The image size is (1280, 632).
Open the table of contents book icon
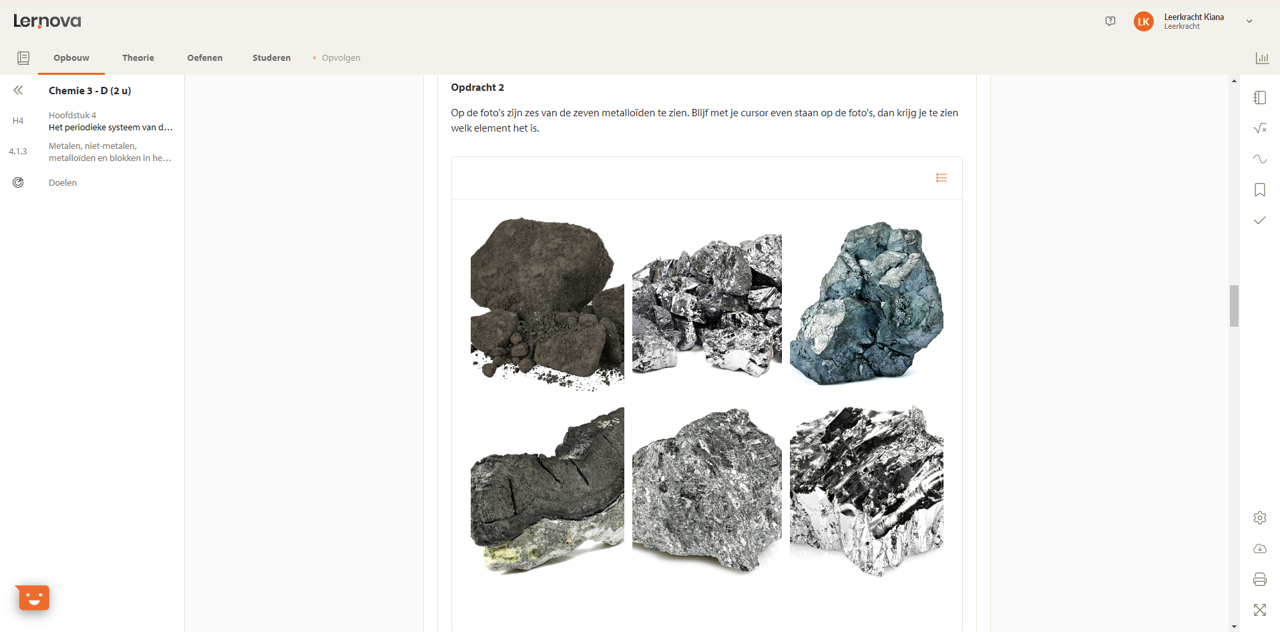[x=23, y=58]
